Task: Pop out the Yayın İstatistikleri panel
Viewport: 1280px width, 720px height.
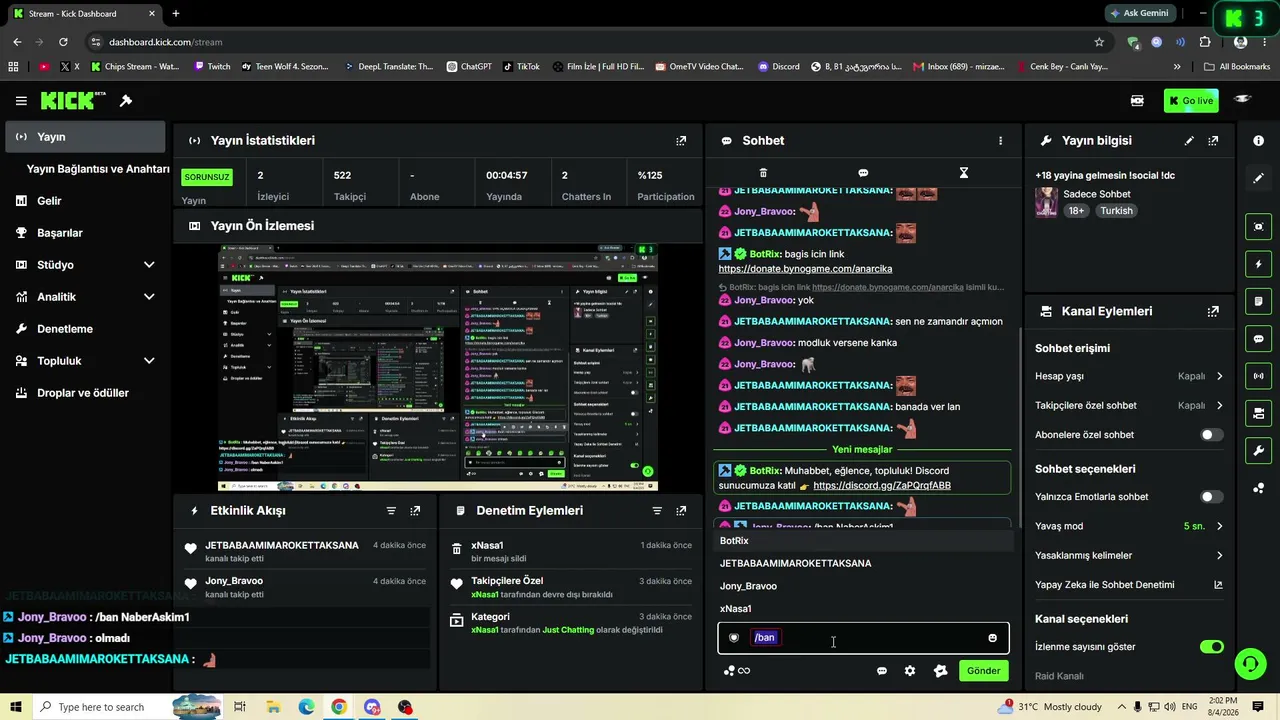Action: [x=681, y=141]
